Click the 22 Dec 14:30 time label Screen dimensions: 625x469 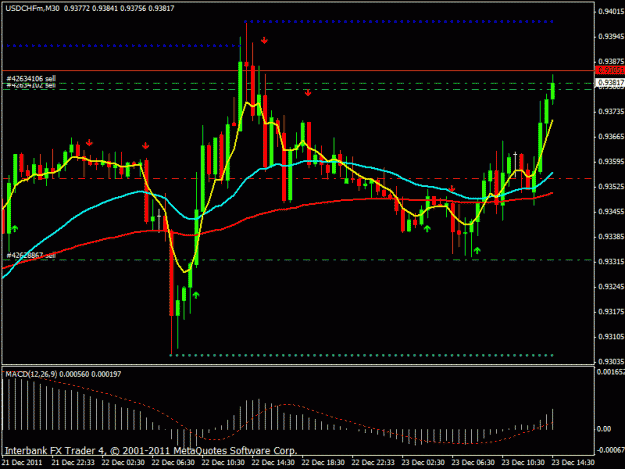273,463
